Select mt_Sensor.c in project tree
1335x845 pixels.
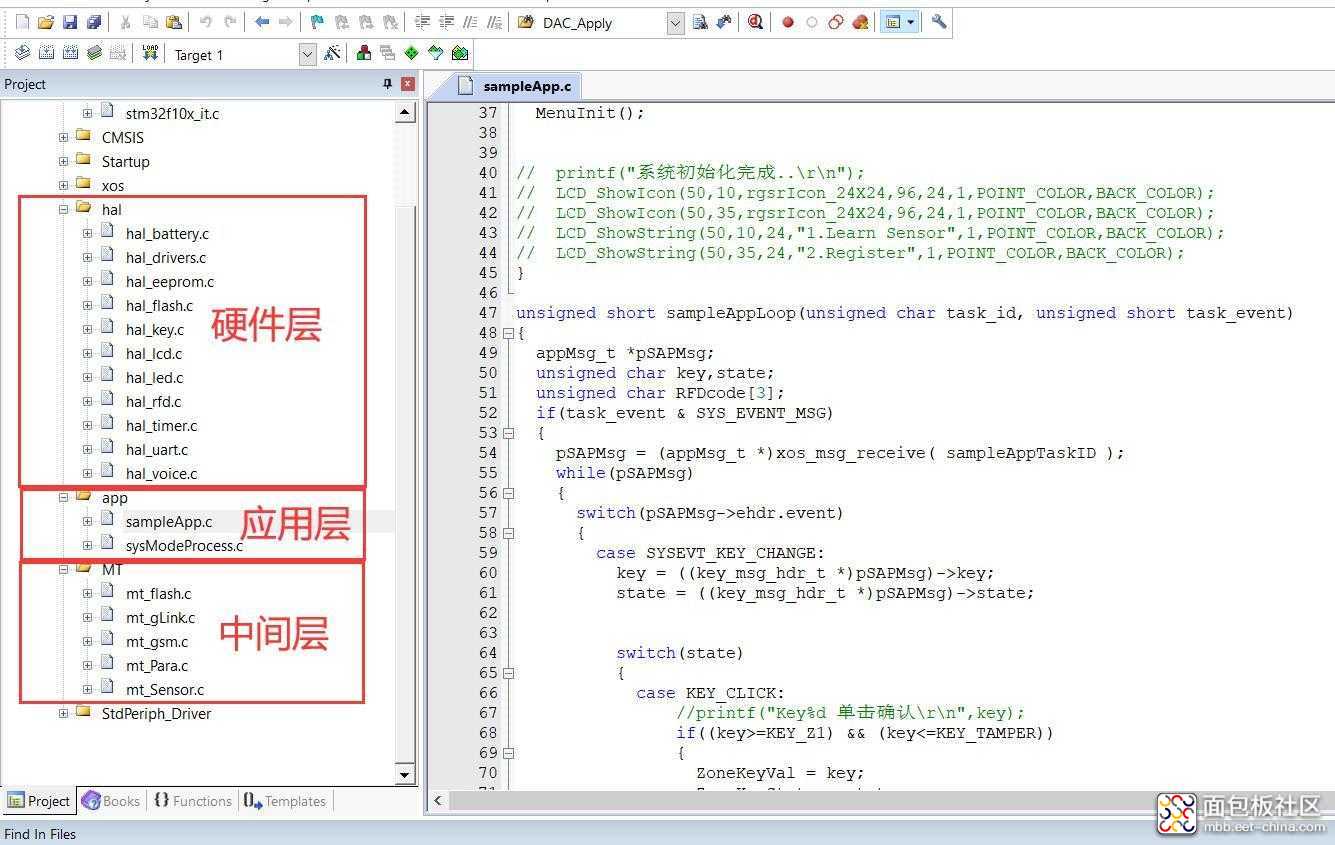coord(165,689)
